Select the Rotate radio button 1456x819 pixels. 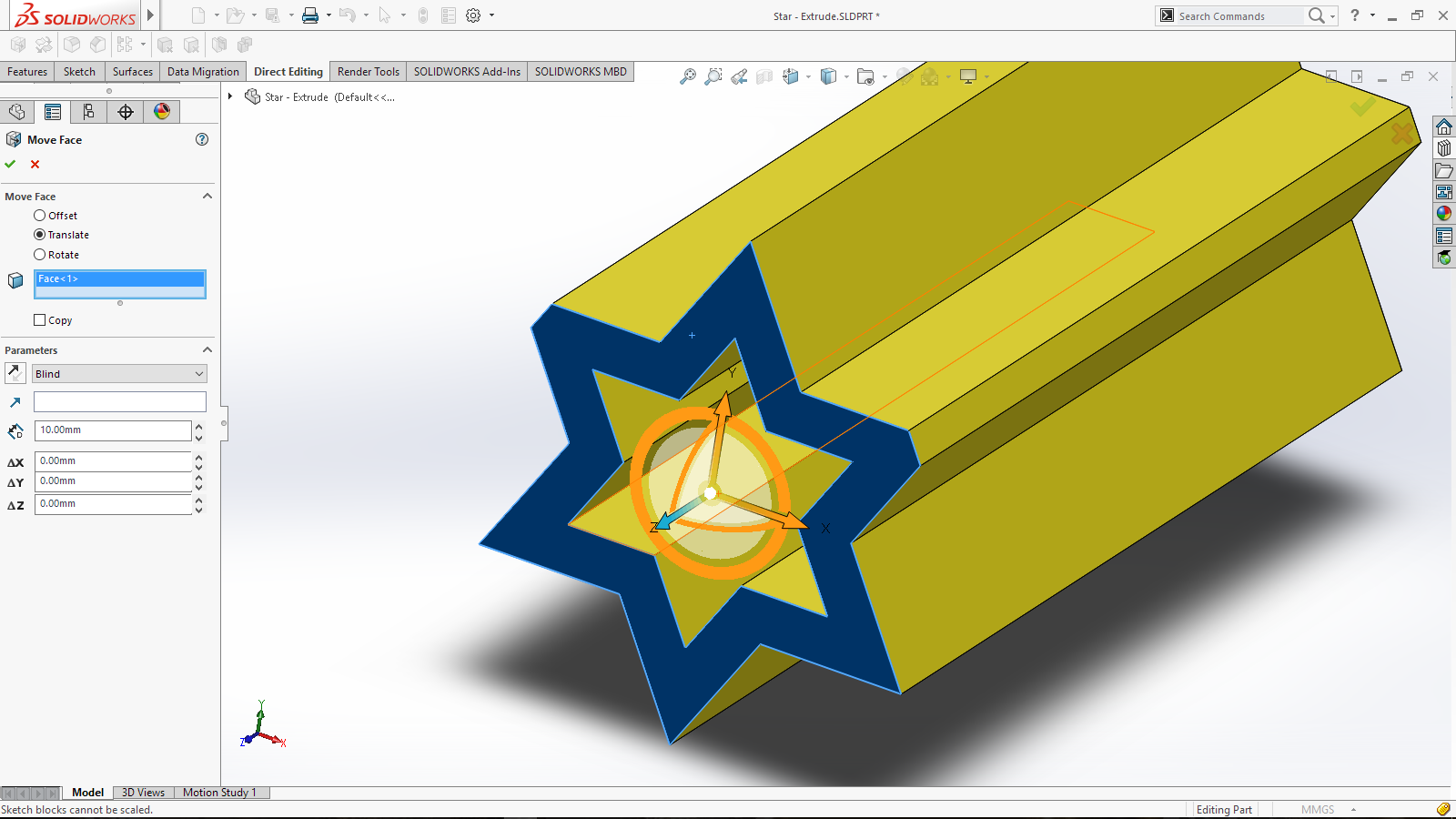tap(40, 255)
